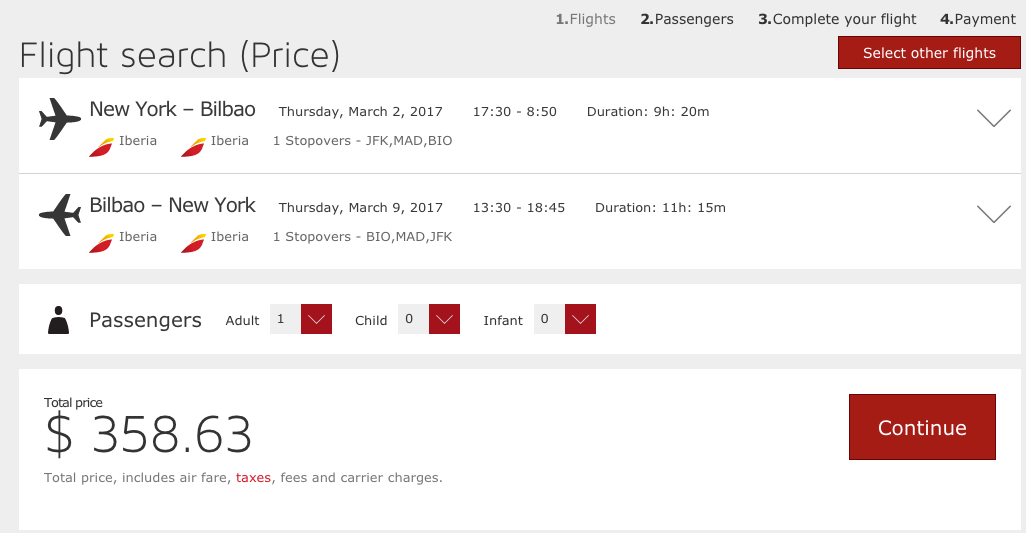Go to step 3 Complete your flight

[x=837, y=19]
